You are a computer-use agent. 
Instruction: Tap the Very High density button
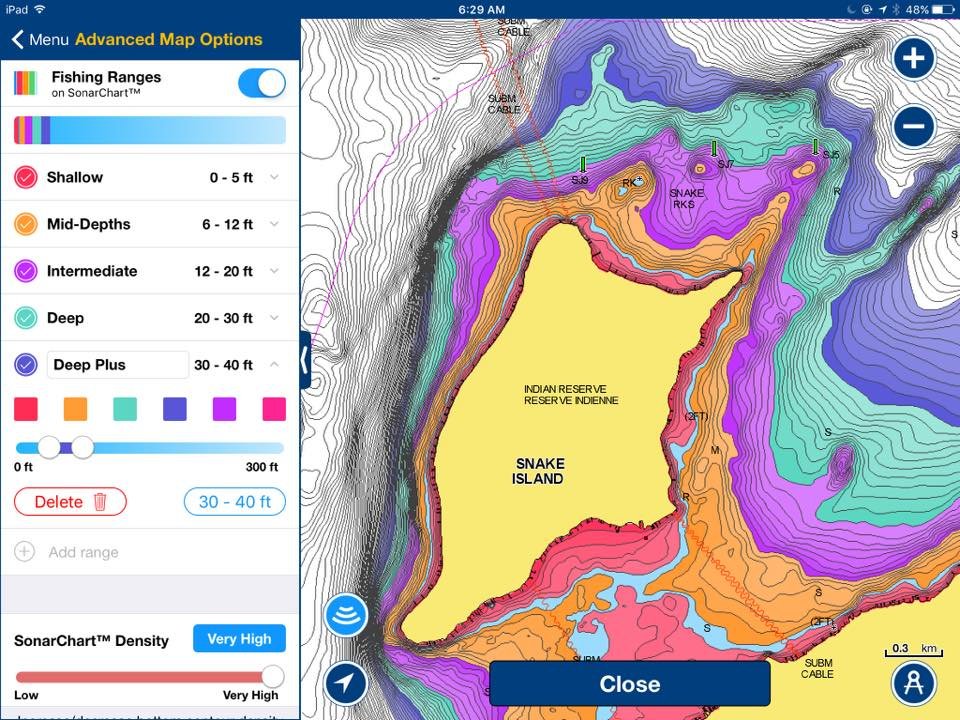coord(239,639)
